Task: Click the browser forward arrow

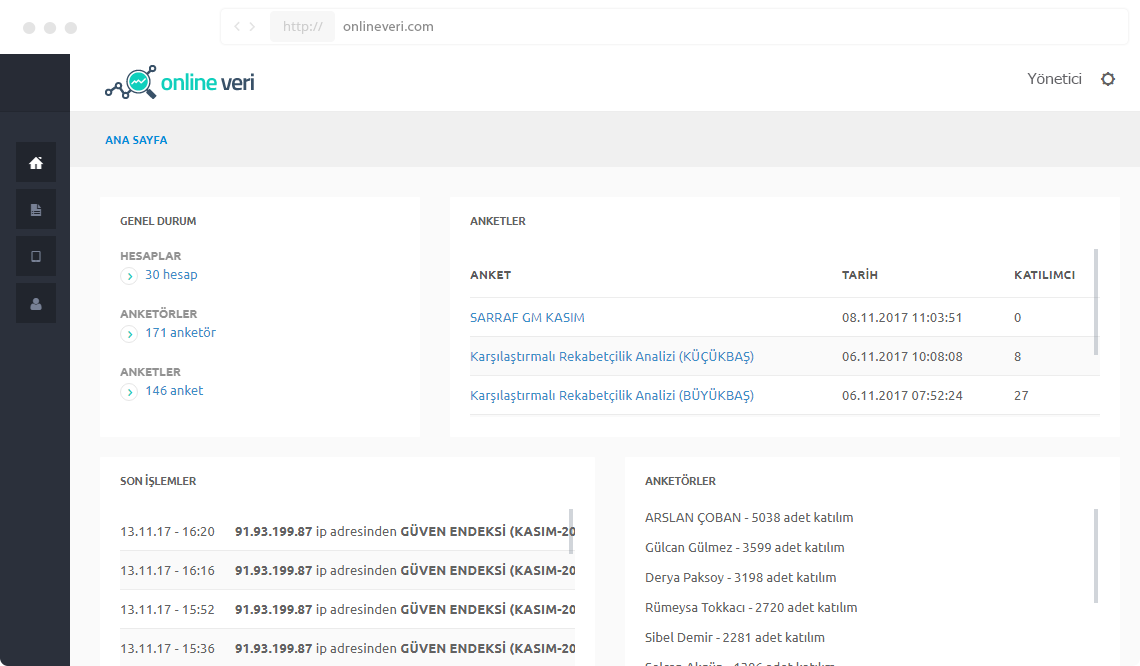Action: pyautogui.click(x=253, y=27)
